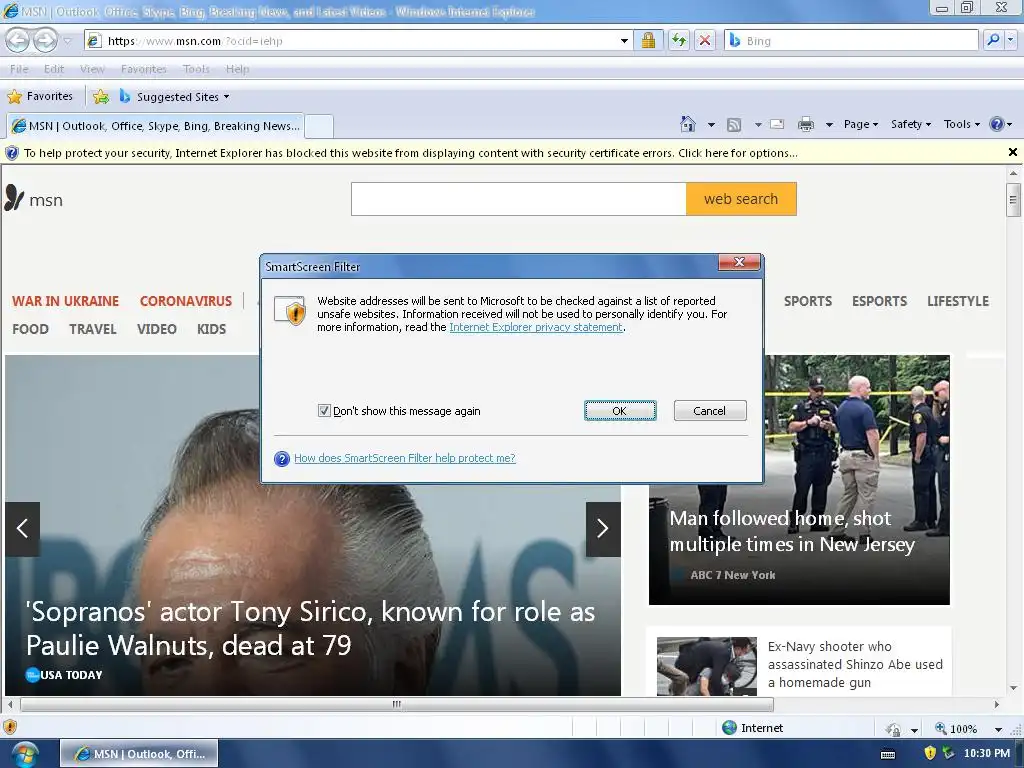Image resolution: width=1024 pixels, height=768 pixels.
Task: Close the SmartScreen Filter dialog
Action: click(x=739, y=262)
